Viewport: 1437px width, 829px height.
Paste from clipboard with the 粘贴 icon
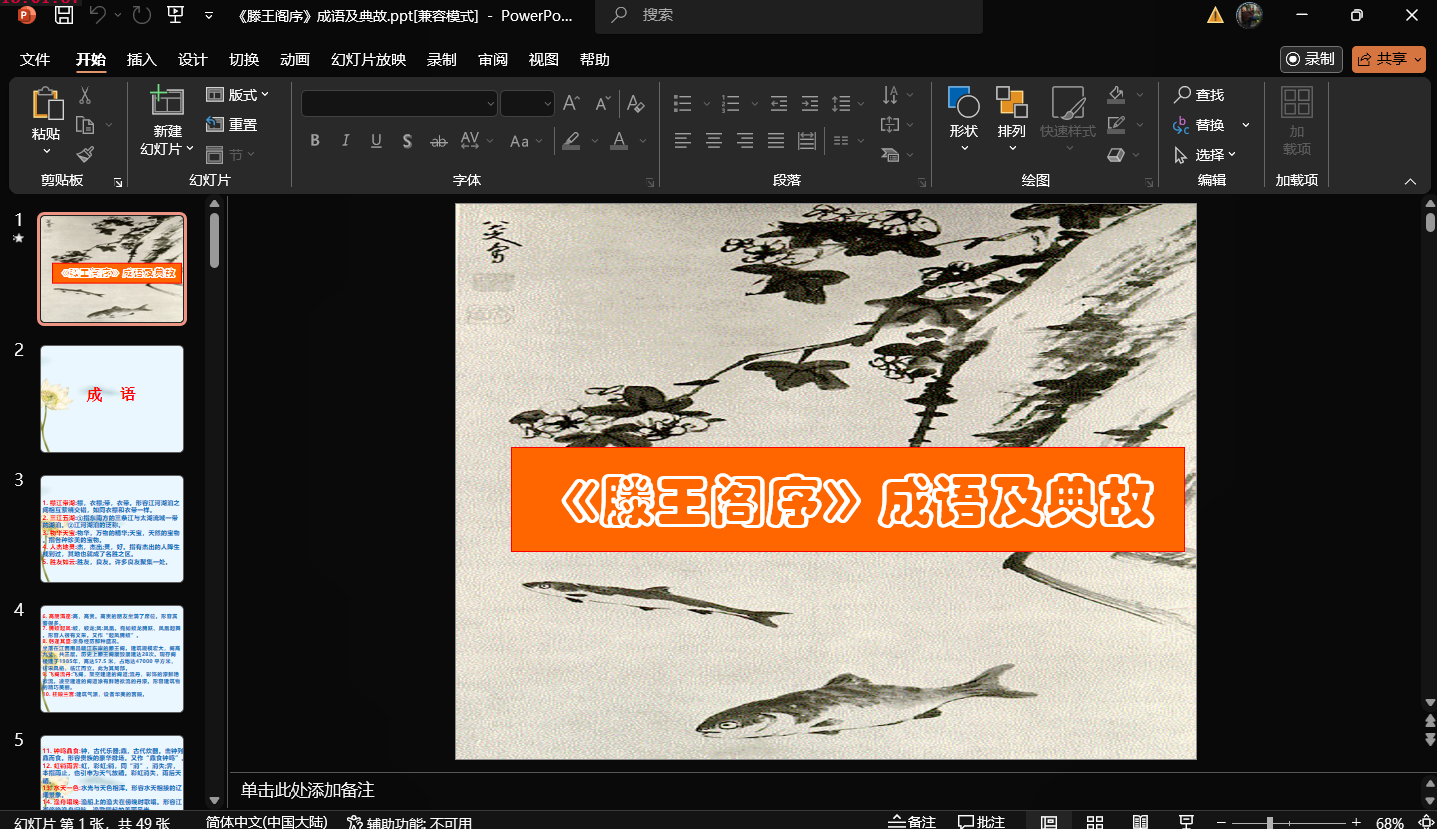click(x=46, y=104)
